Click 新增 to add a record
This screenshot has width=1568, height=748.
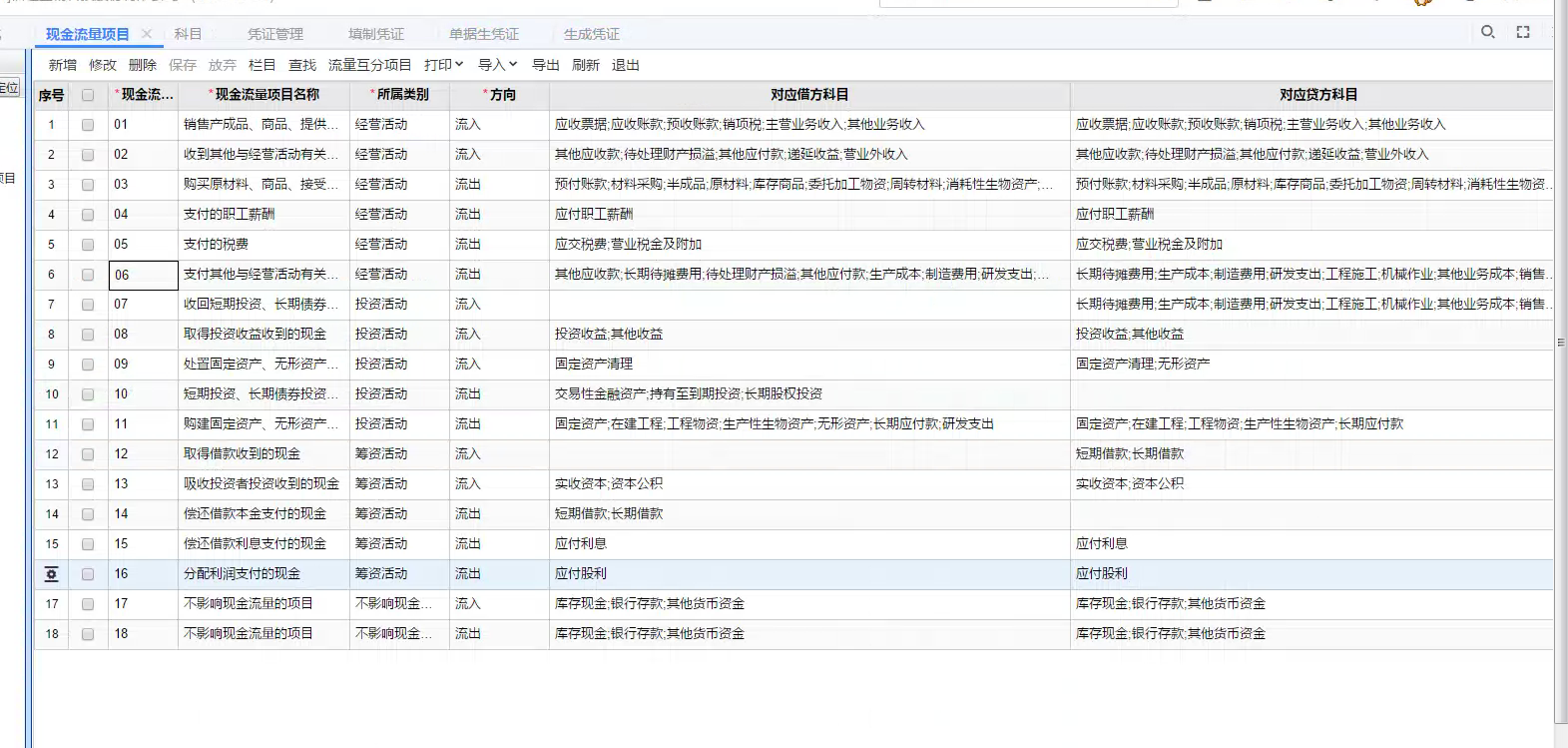[x=63, y=65]
